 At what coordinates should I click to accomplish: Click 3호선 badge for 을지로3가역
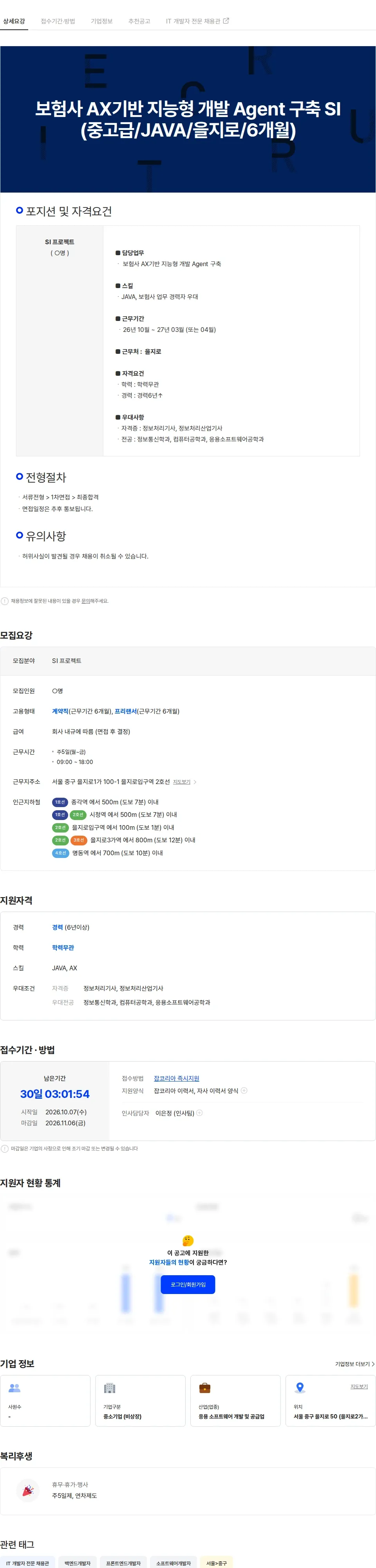(x=79, y=840)
